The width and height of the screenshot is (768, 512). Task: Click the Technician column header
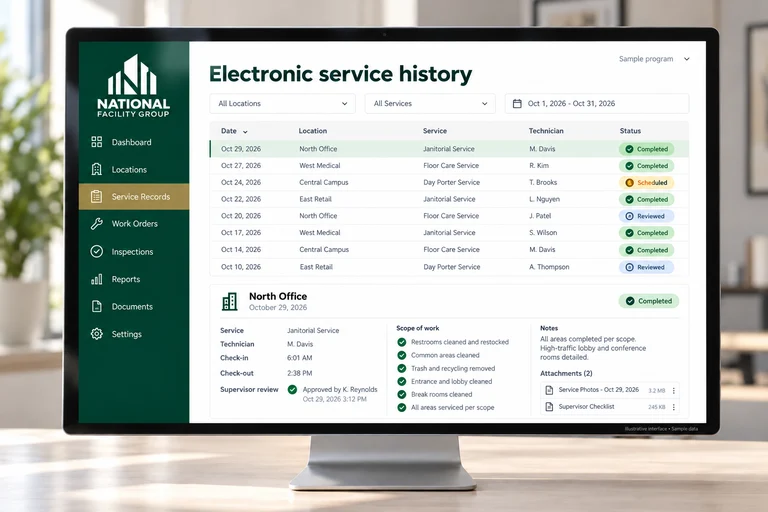point(546,131)
